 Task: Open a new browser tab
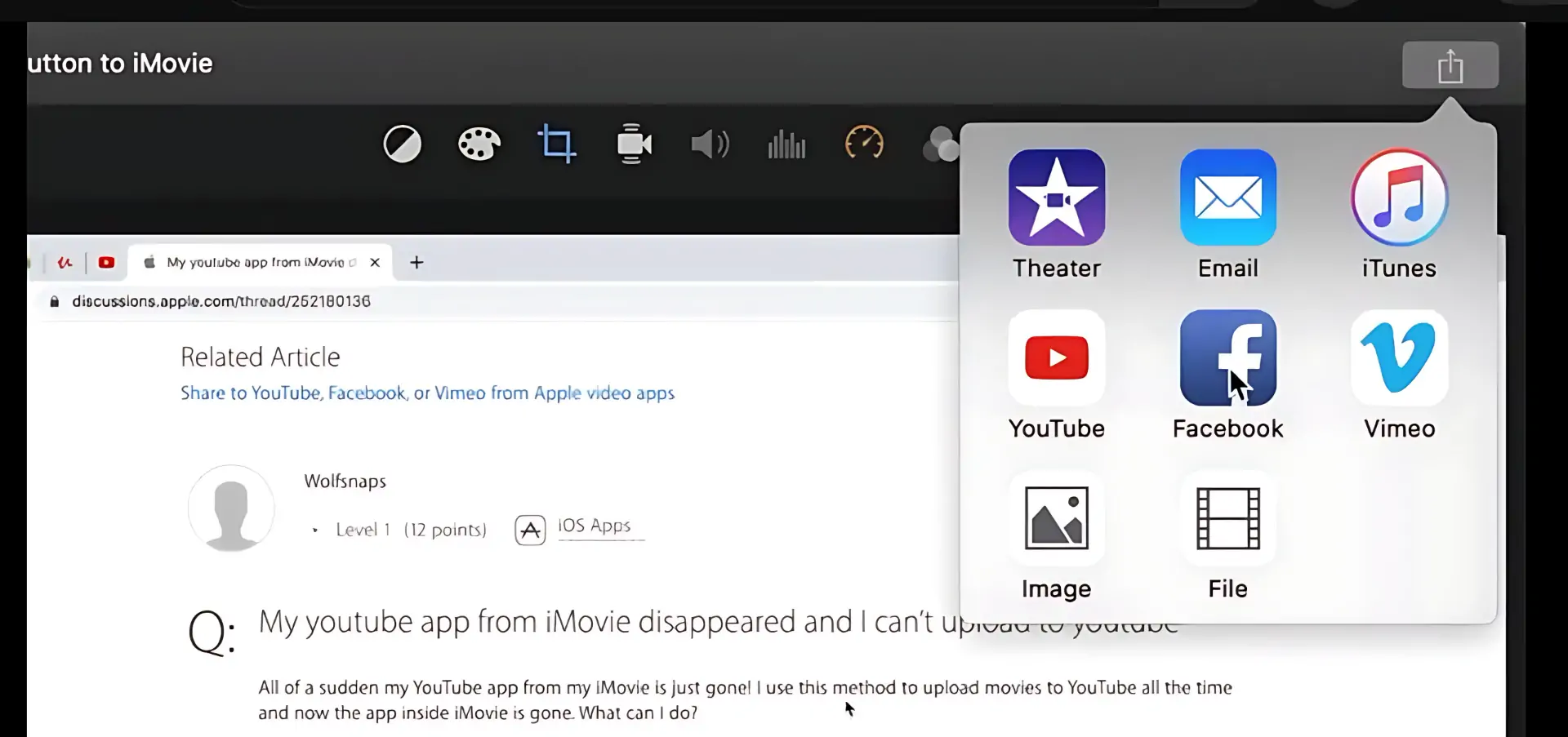pyautogui.click(x=416, y=262)
